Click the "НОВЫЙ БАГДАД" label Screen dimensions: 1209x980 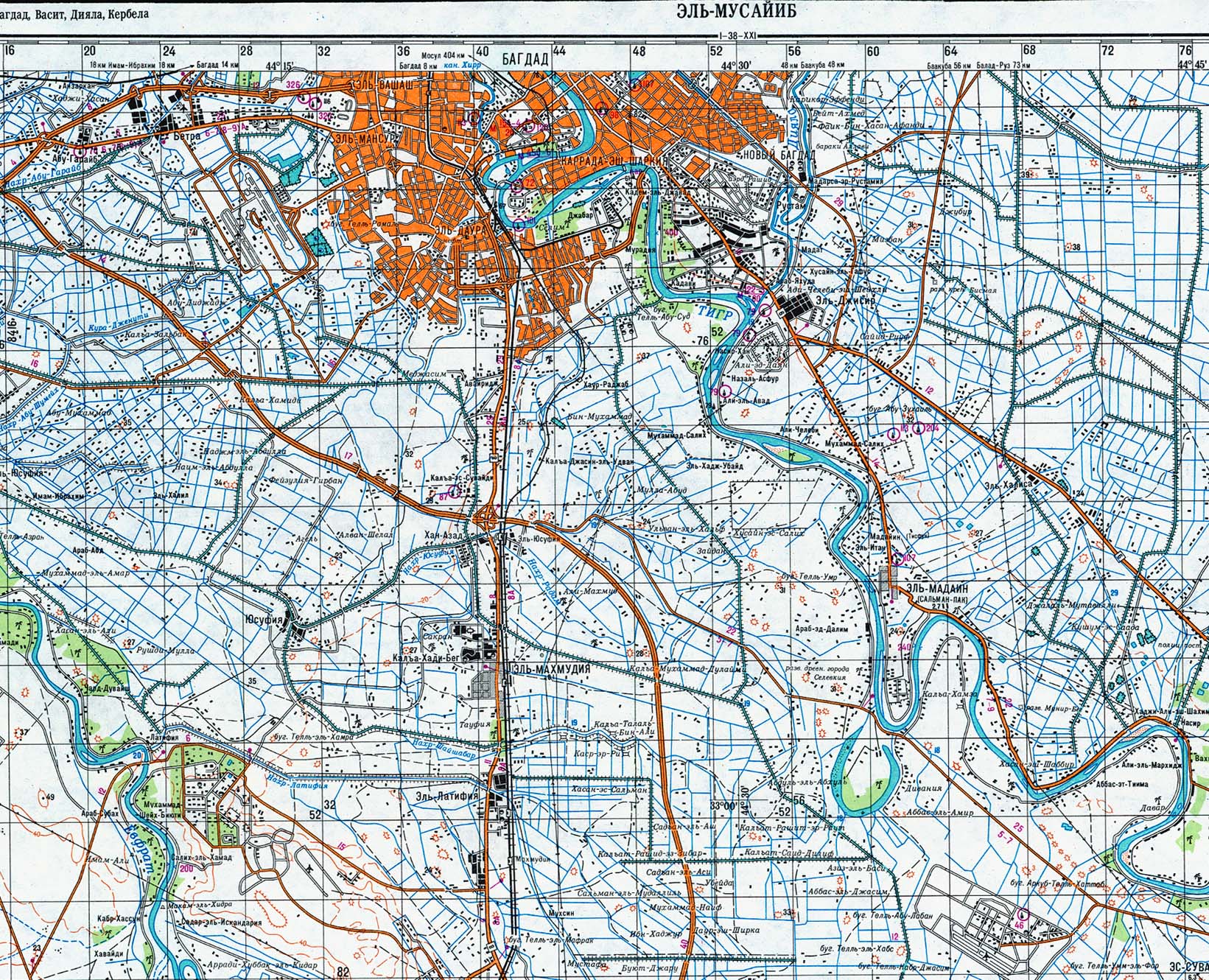(779, 155)
